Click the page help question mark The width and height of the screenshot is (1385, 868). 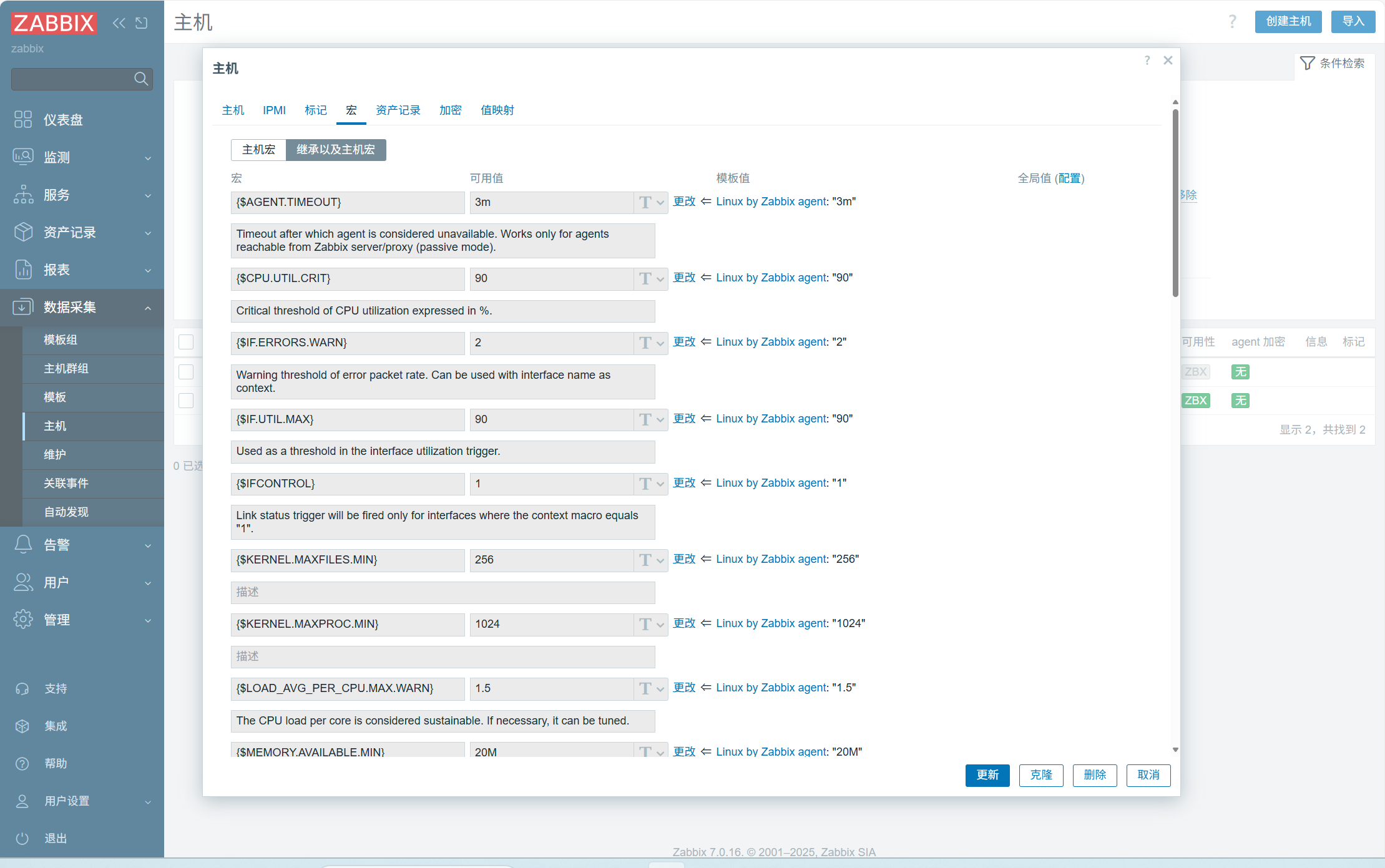pos(1232,22)
